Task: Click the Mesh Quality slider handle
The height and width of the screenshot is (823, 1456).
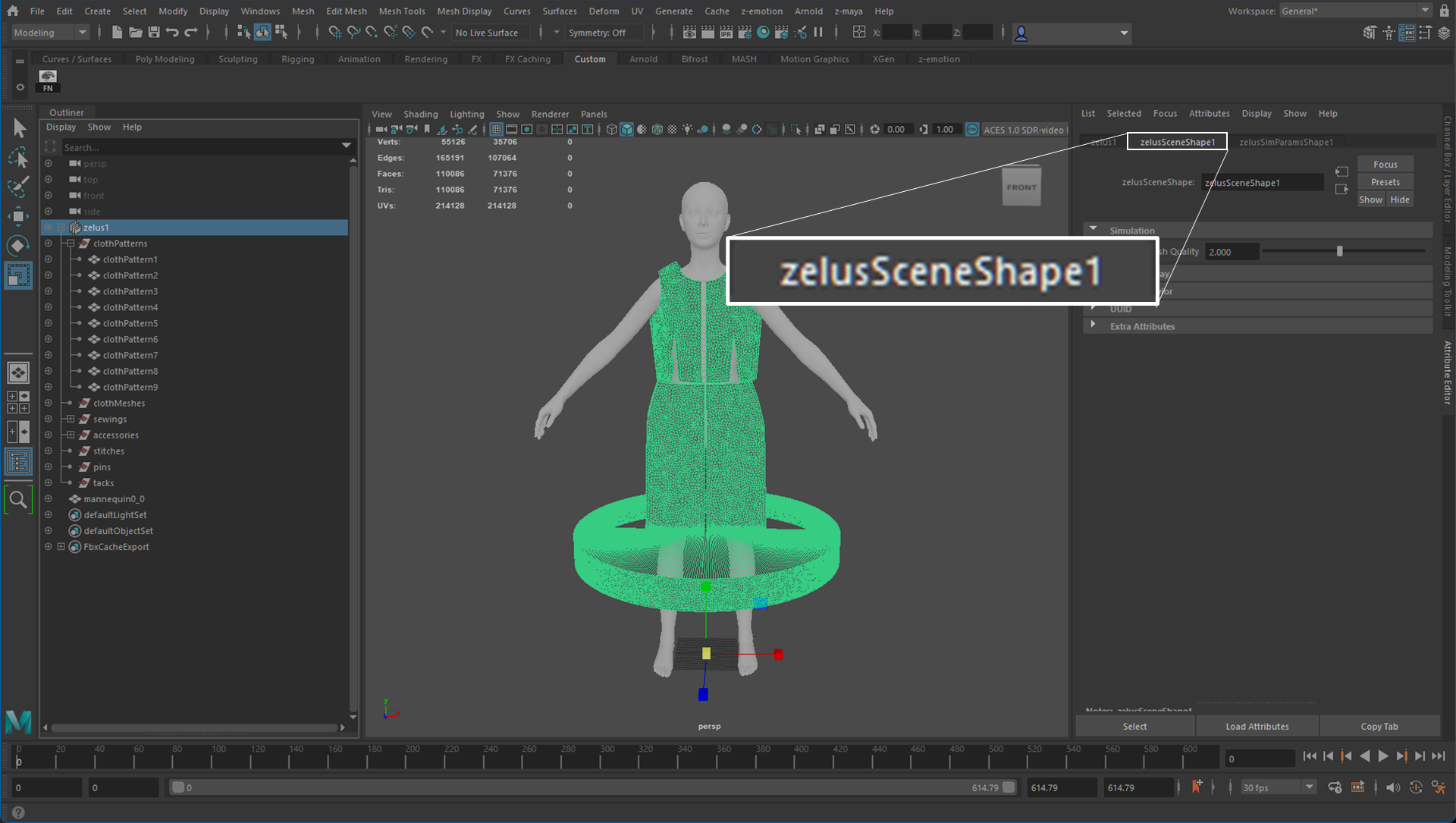Action: [x=1339, y=251]
